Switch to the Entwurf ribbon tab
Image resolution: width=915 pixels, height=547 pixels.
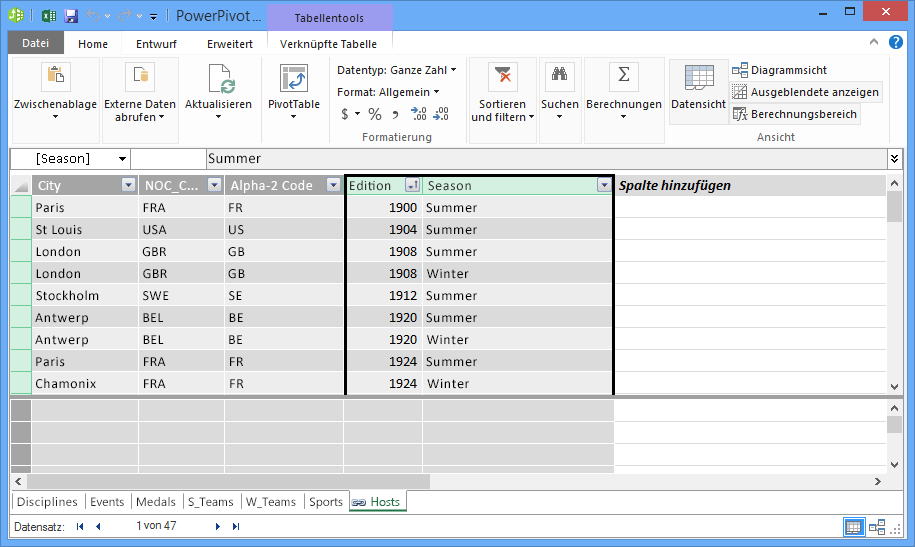(x=156, y=44)
